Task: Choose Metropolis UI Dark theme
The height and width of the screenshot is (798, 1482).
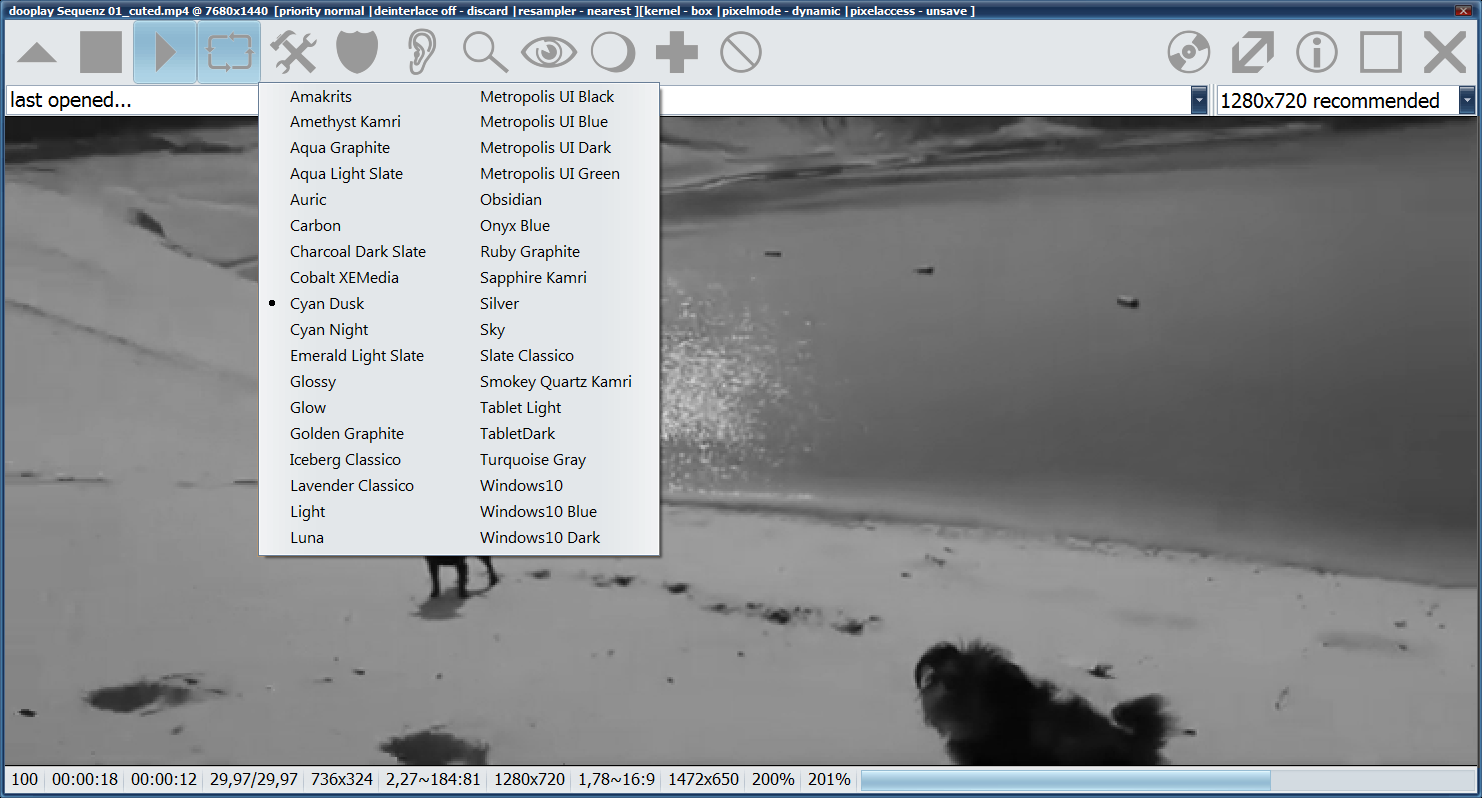Action: point(545,148)
